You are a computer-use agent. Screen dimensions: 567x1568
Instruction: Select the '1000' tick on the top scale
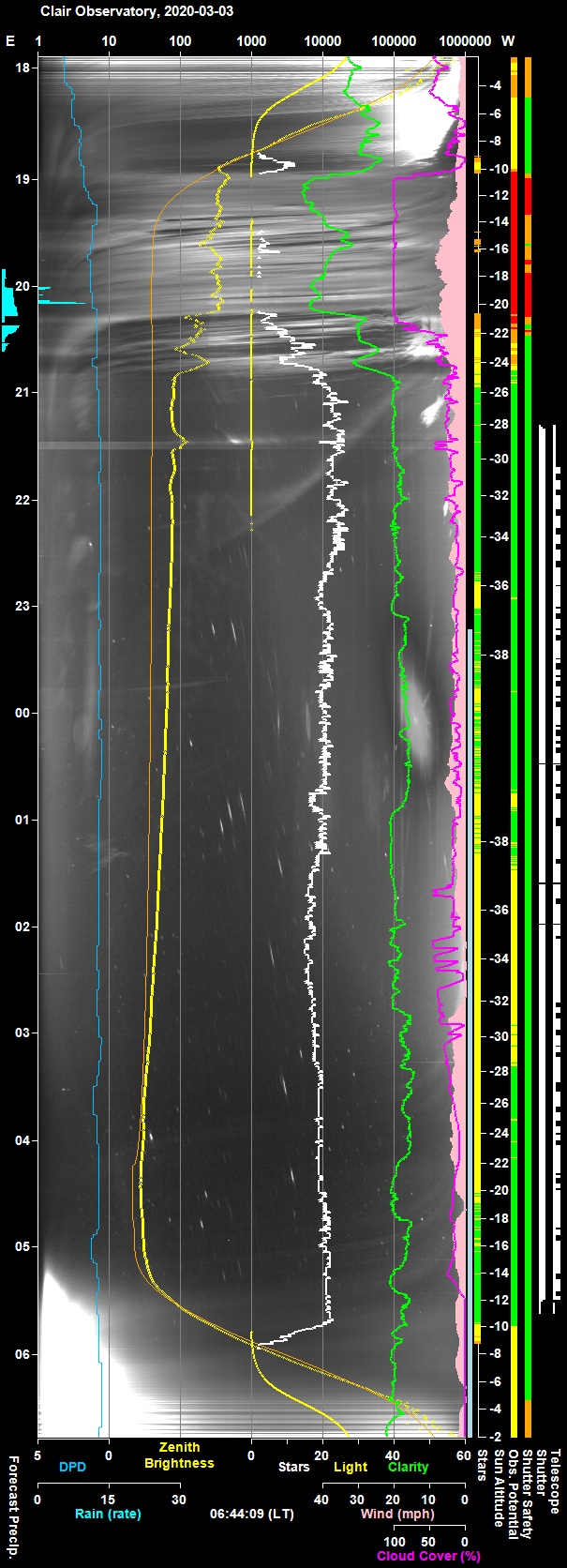coord(251,41)
